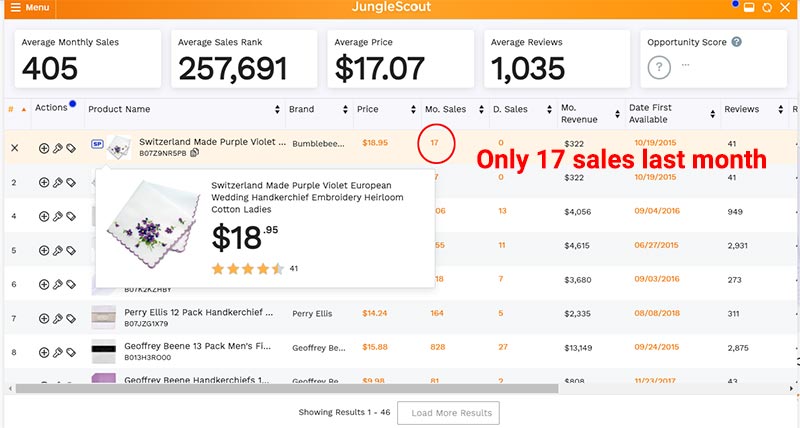This screenshot has height=428, width=800.
Task: Click tag icon on Geoffrey Beene 13 Pack row
Action: point(71,353)
